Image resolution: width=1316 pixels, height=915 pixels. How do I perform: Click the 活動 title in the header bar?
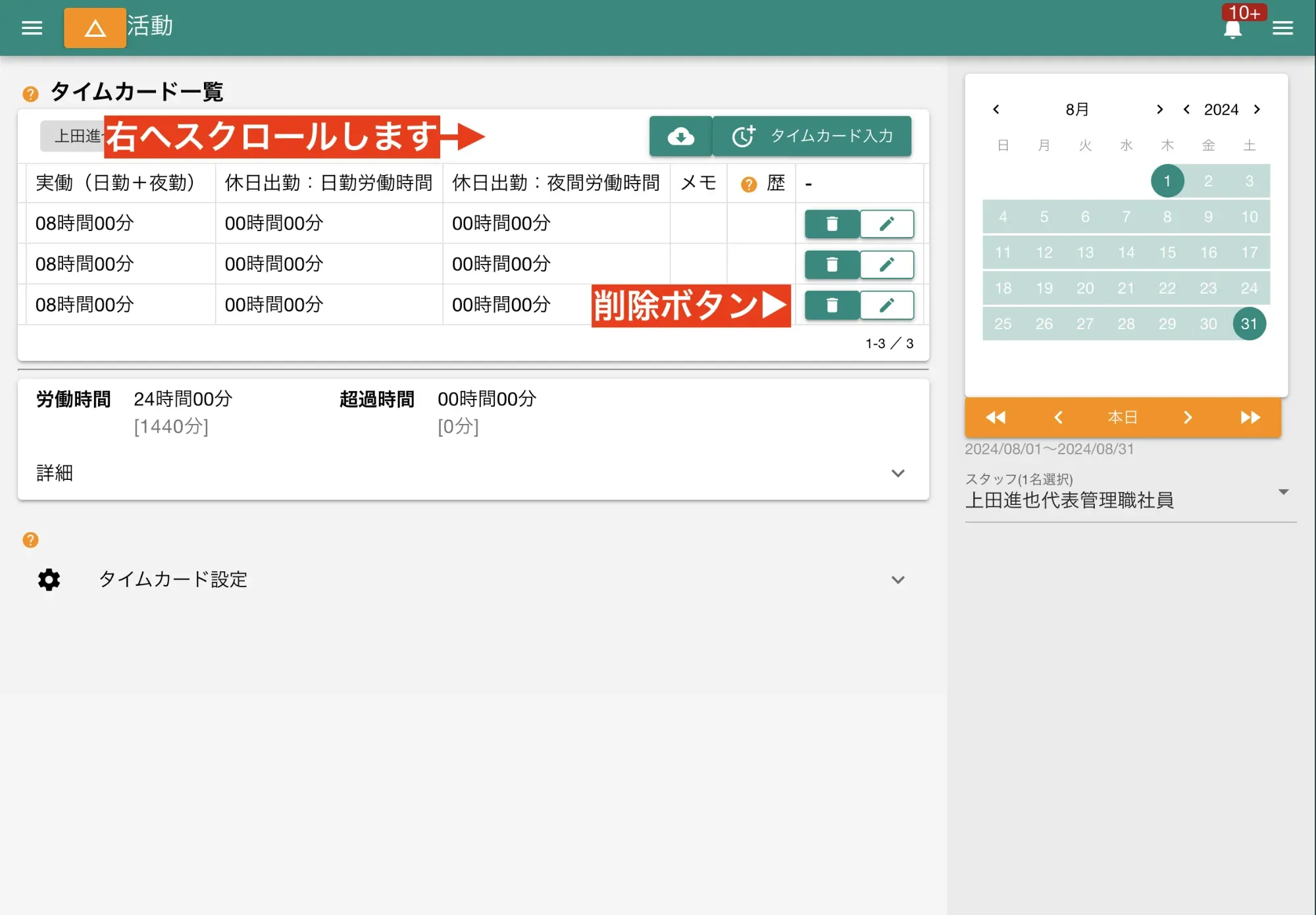click(x=151, y=27)
